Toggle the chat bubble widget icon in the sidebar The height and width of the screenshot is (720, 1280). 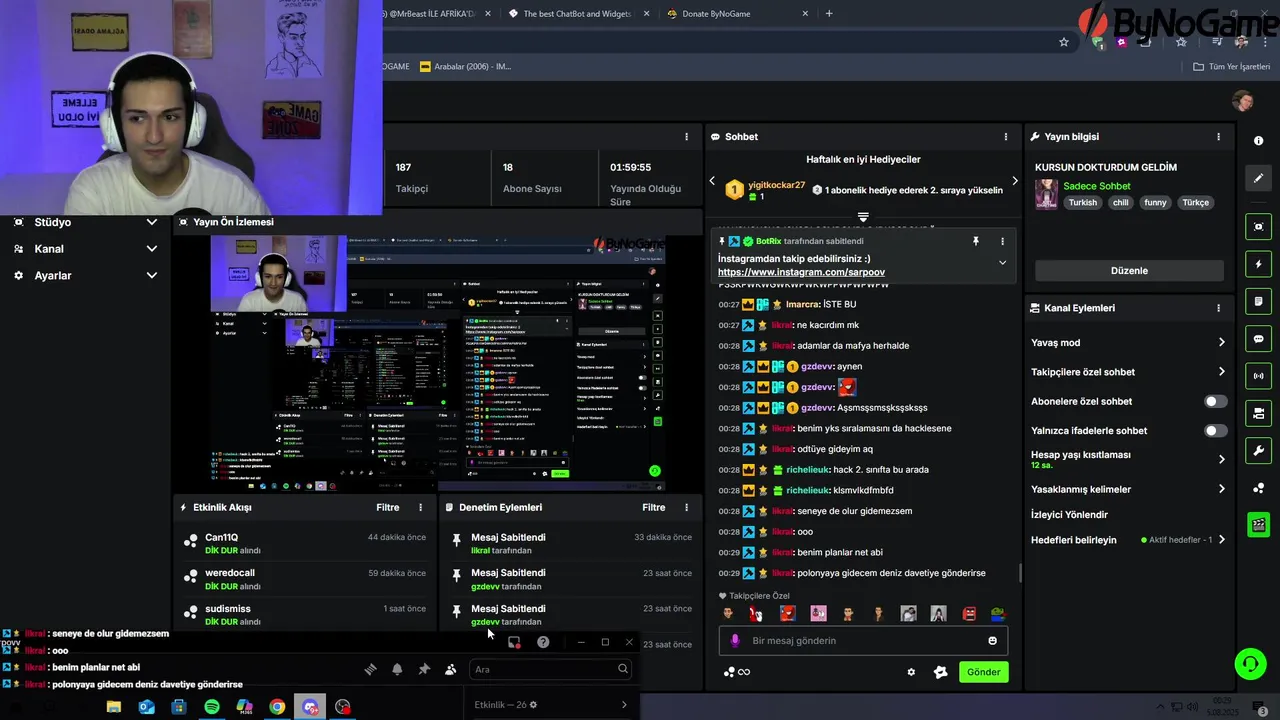(x=1259, y=339)
